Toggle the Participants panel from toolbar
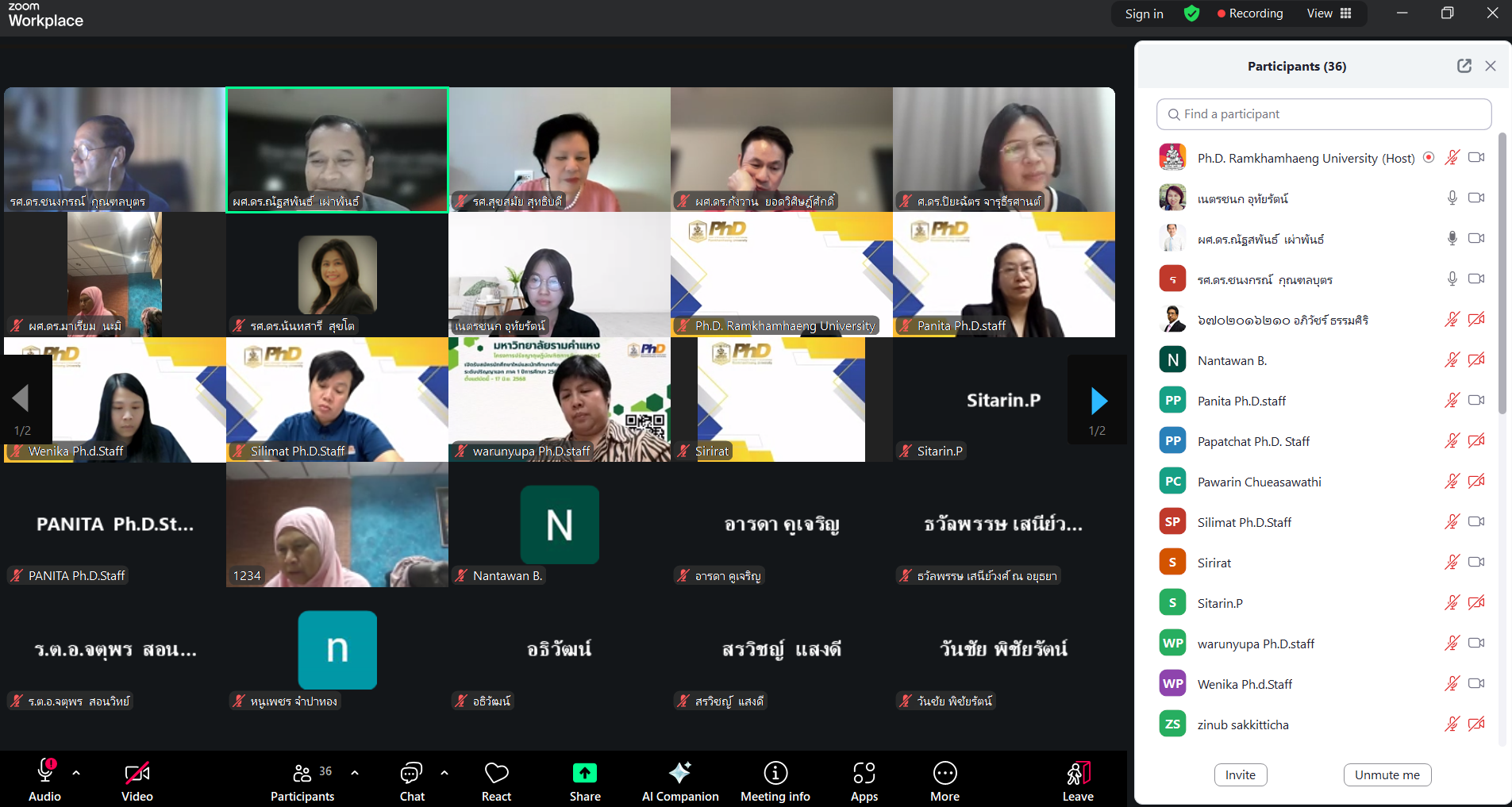The image size is (1512, 807). click(x=302, y=774)
